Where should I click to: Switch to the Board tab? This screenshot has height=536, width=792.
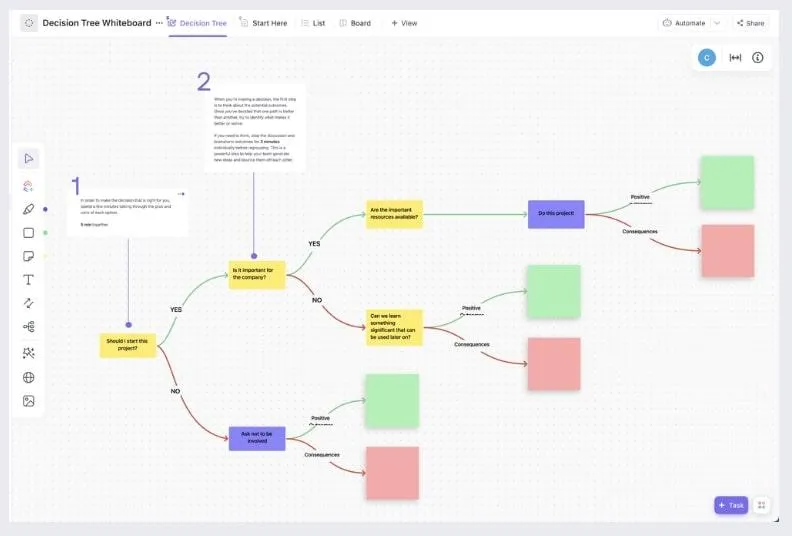tap(355, 23)
